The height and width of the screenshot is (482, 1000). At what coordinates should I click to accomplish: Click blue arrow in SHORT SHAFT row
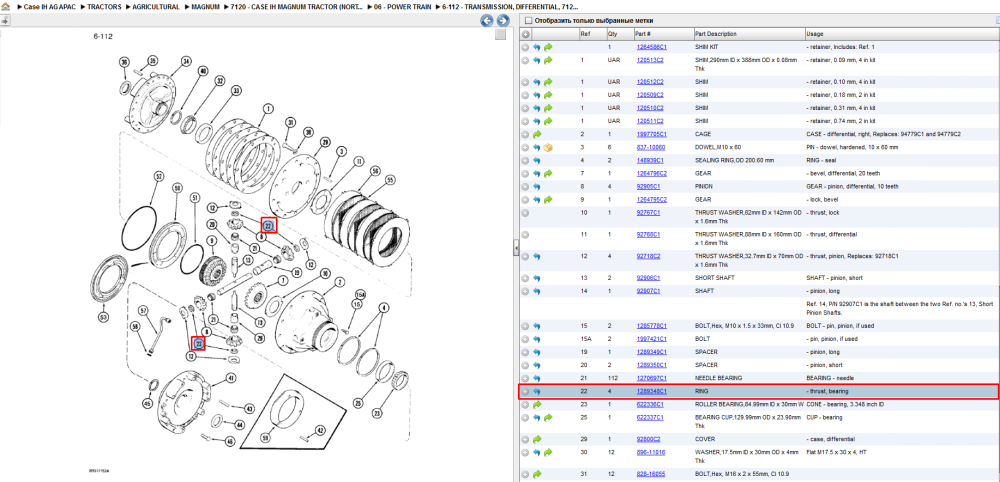point(537,278)
